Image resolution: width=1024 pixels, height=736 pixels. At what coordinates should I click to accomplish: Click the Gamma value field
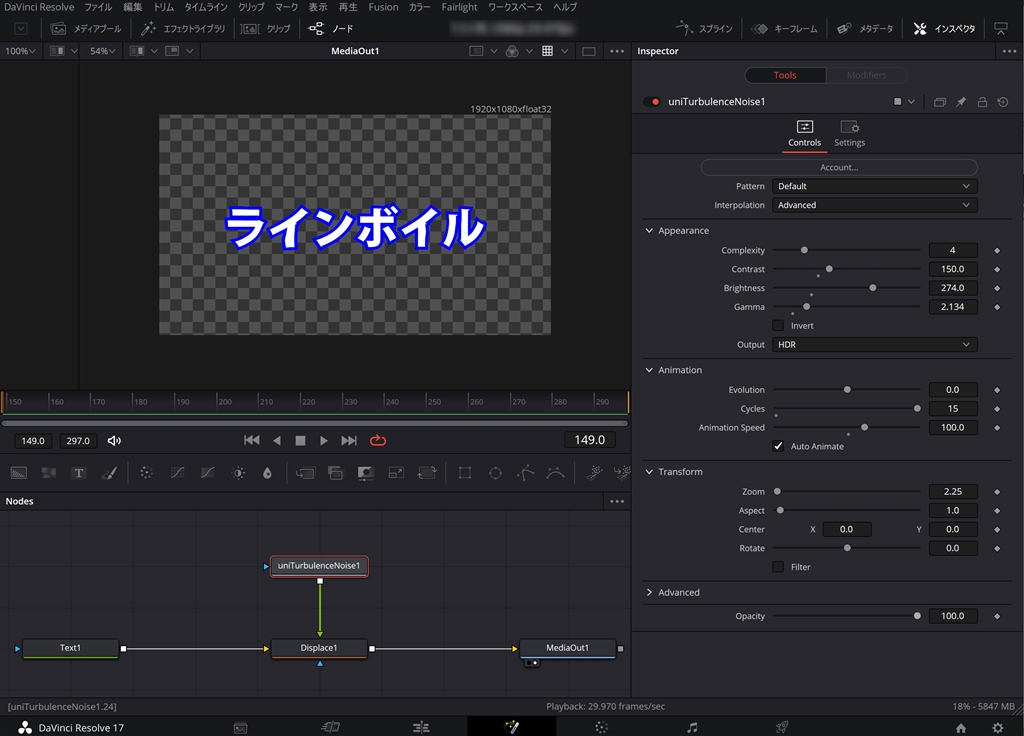[x=953, y=307]
